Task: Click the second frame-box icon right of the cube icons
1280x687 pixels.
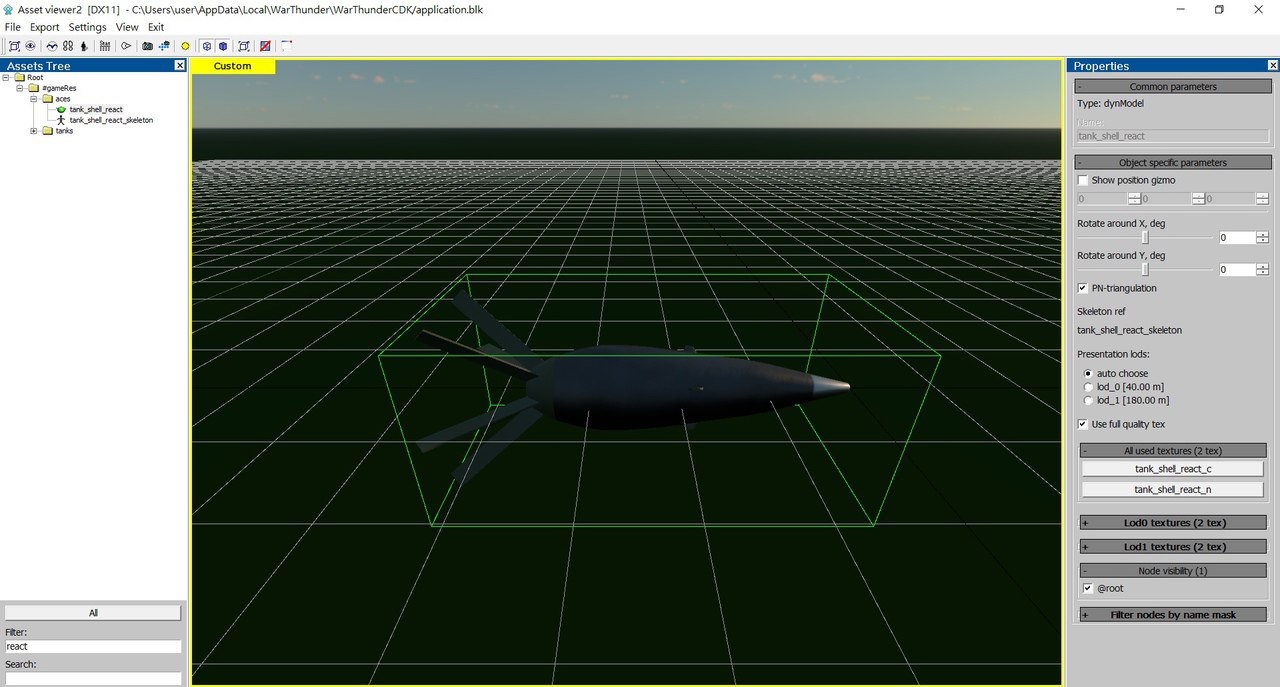Action: [244, 46]
